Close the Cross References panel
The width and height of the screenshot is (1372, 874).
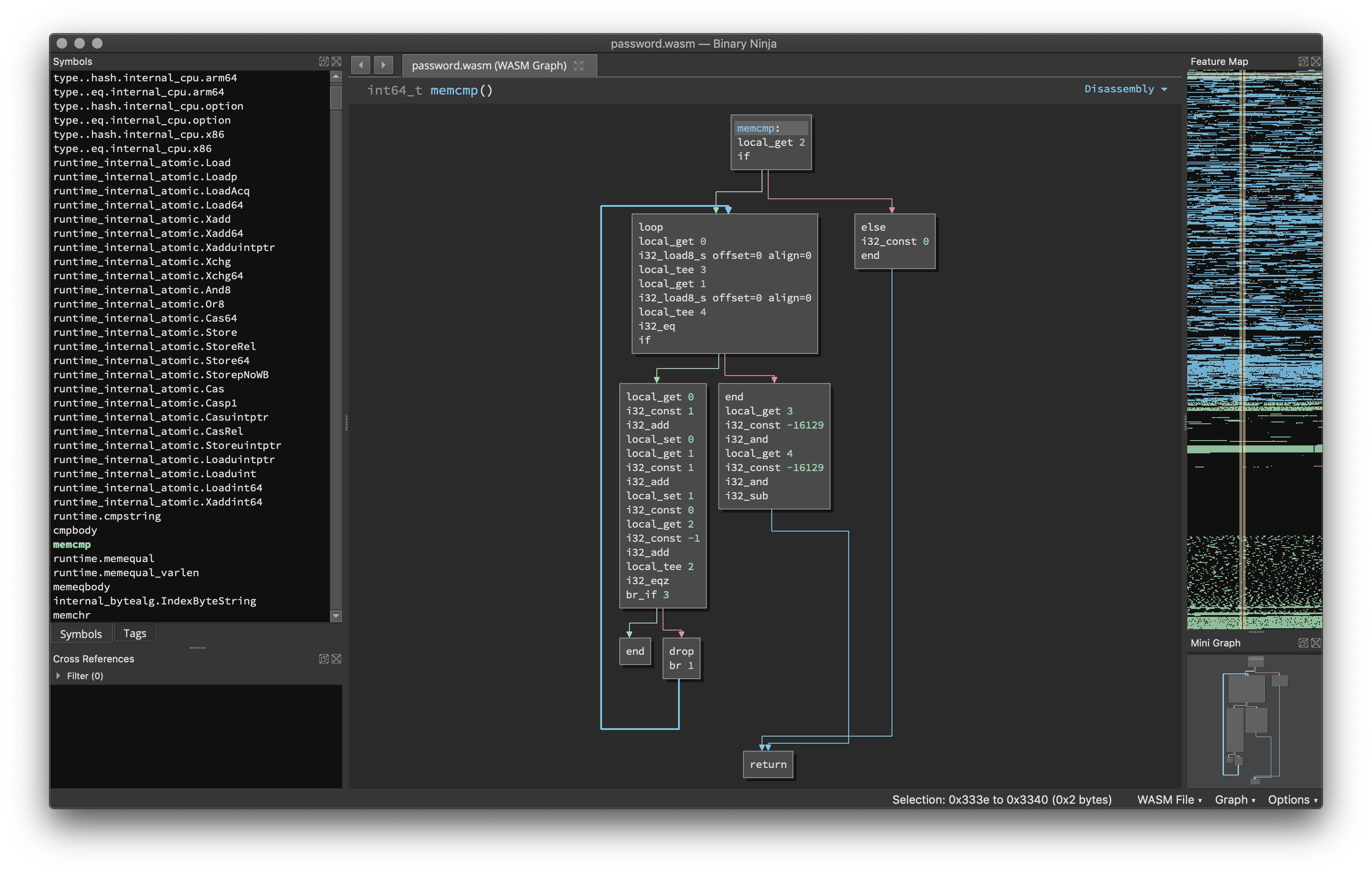[337, 659]
